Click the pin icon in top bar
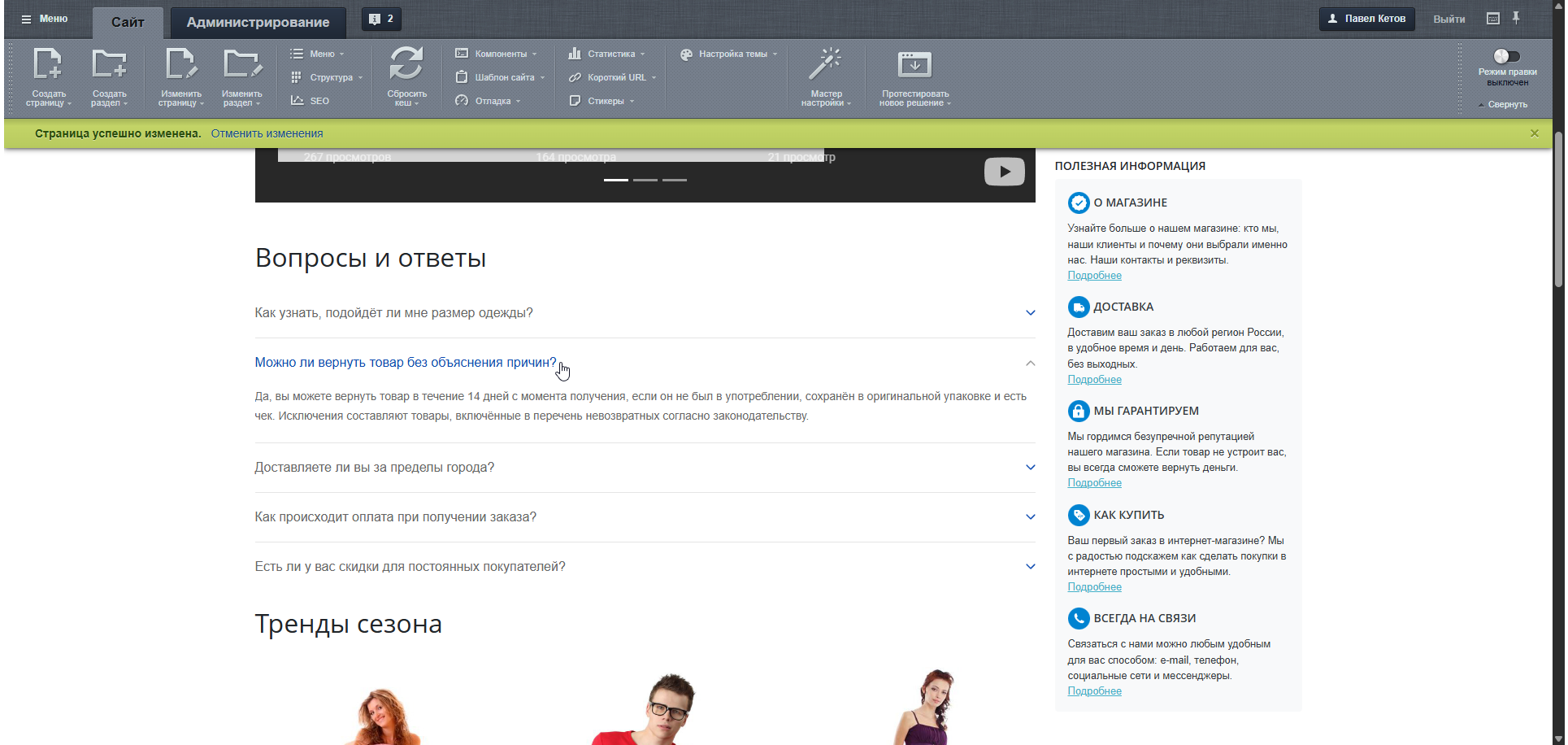The height and width of the screenshot is (745, 1568). click(1516, 18)
